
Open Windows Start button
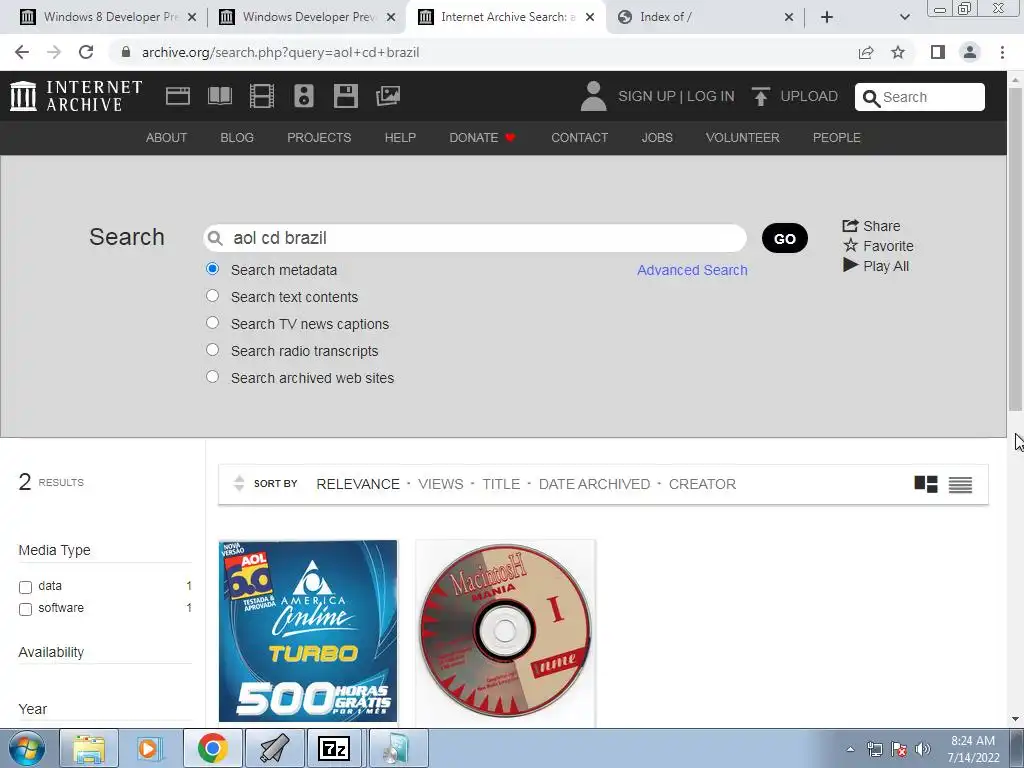pos(27,748)
